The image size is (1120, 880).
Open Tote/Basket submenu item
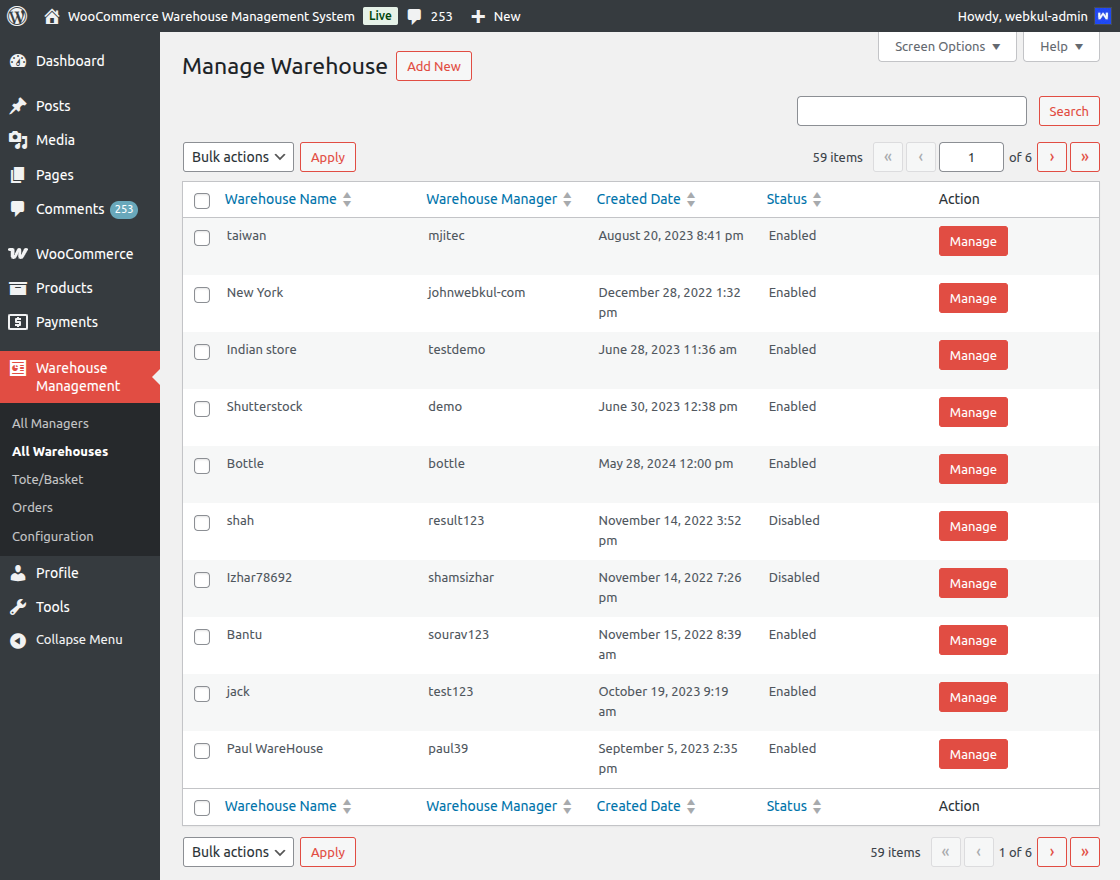48,479
